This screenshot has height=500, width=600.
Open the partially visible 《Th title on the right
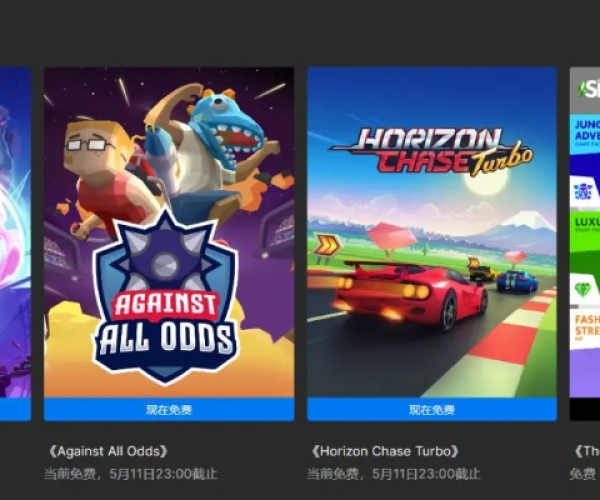587,451
